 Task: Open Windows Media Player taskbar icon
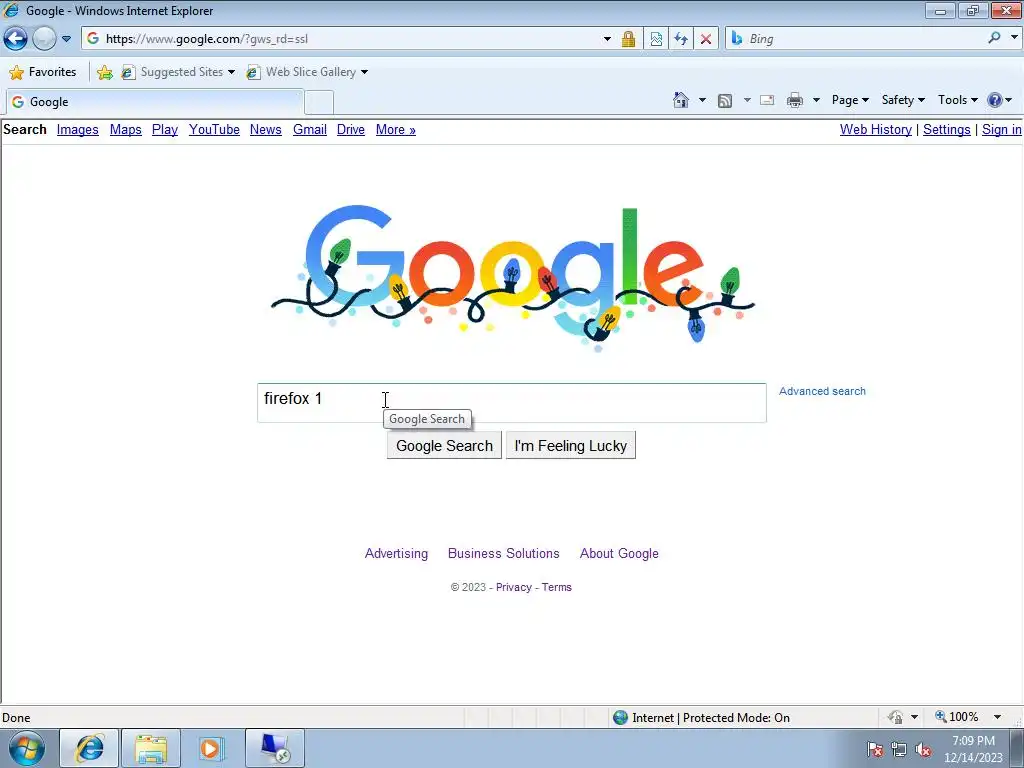pos(212,748)
